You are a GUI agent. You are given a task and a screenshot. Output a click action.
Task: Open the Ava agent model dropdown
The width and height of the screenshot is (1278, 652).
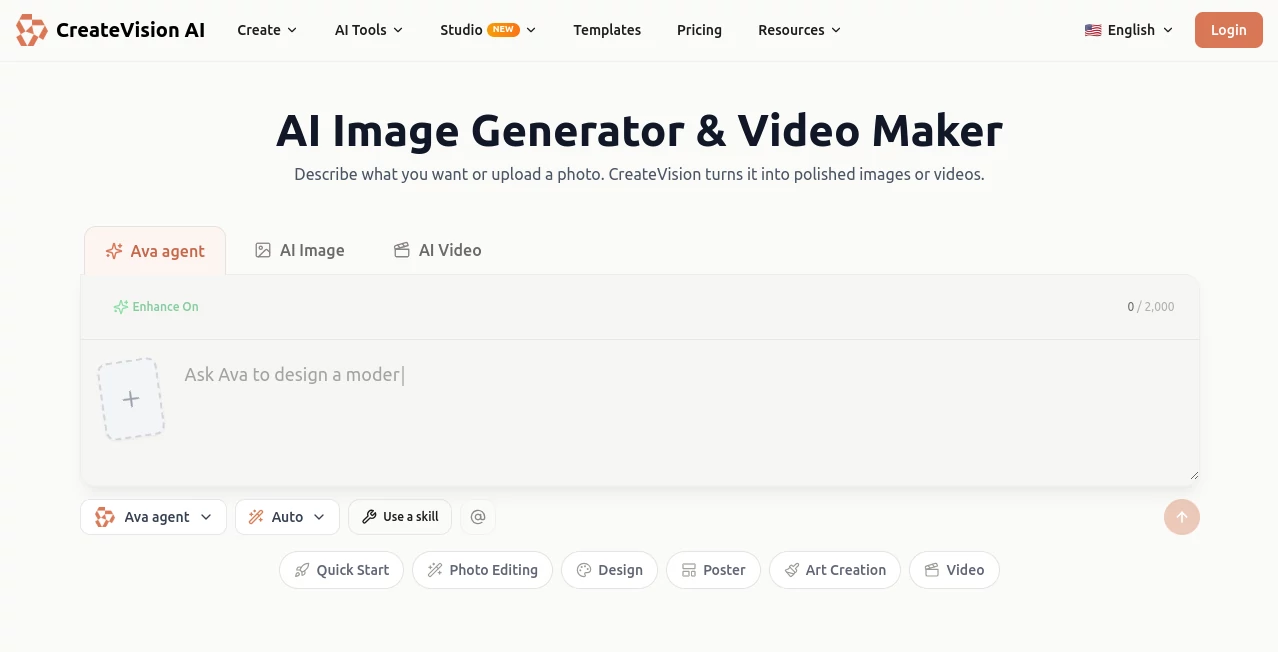[x=153, y=517]
